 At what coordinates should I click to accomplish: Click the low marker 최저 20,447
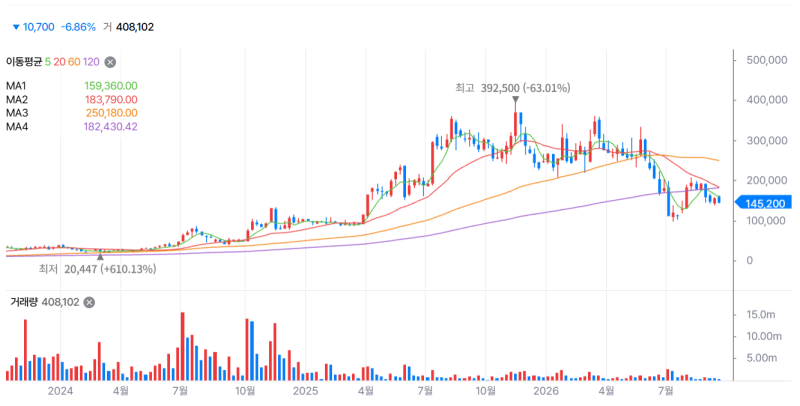tap(97, 269)
